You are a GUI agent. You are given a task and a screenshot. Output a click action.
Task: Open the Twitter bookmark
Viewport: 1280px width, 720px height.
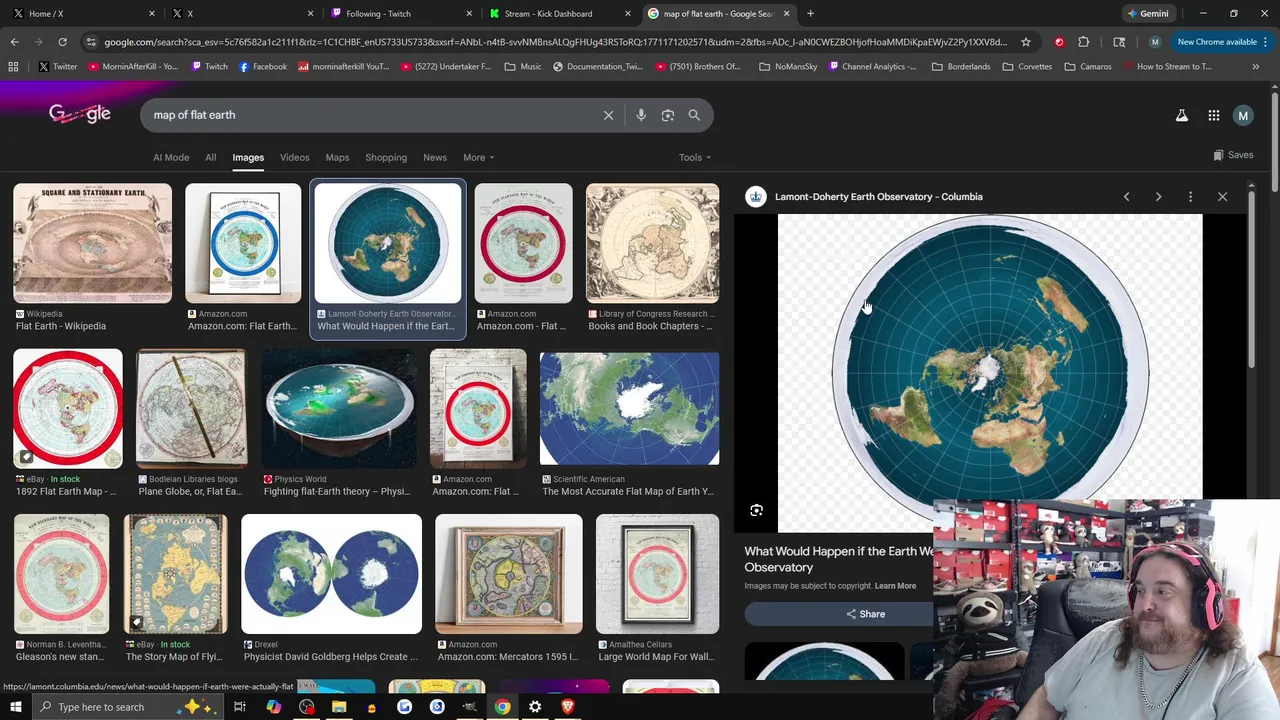click(x=58, y=66)
